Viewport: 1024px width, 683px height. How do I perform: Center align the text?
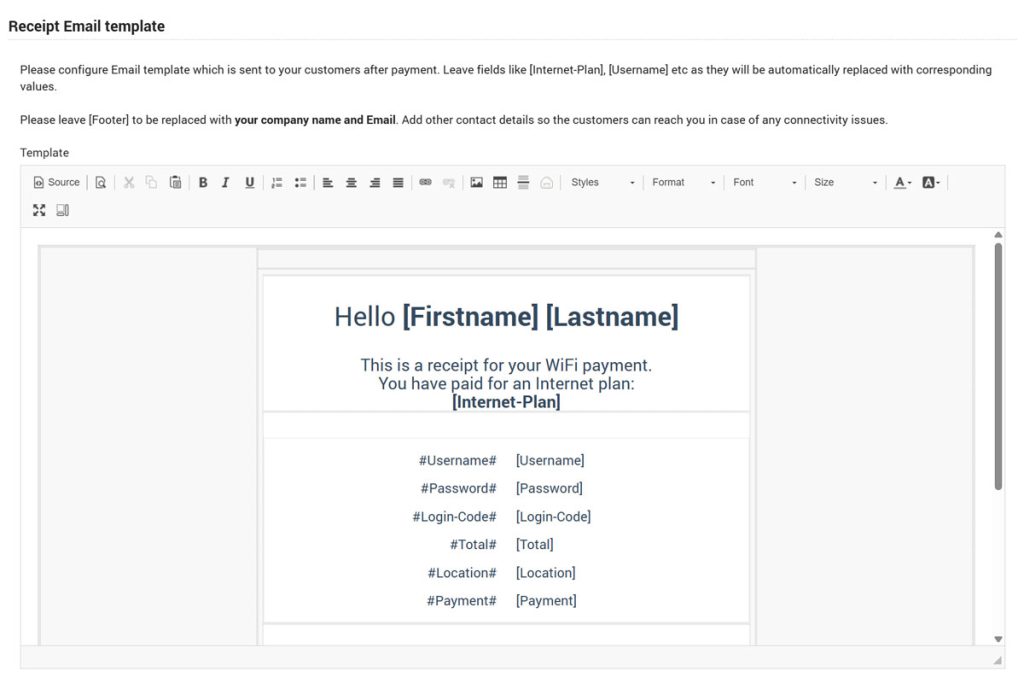tap(351, 182)
